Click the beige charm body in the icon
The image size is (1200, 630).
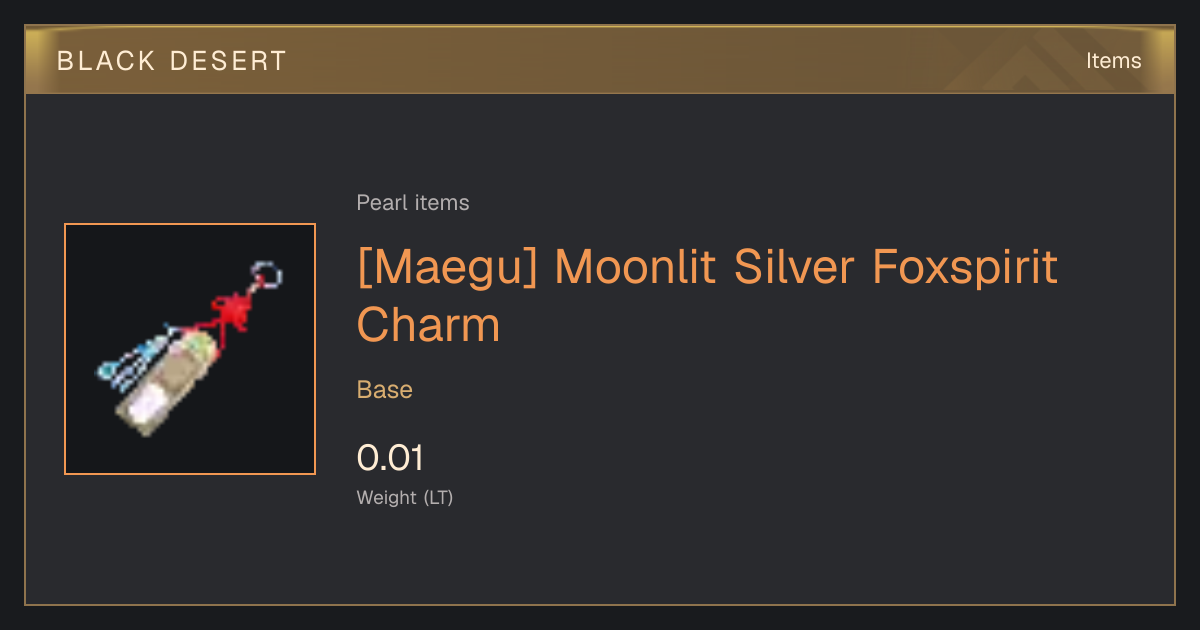(x=167, y=387)
